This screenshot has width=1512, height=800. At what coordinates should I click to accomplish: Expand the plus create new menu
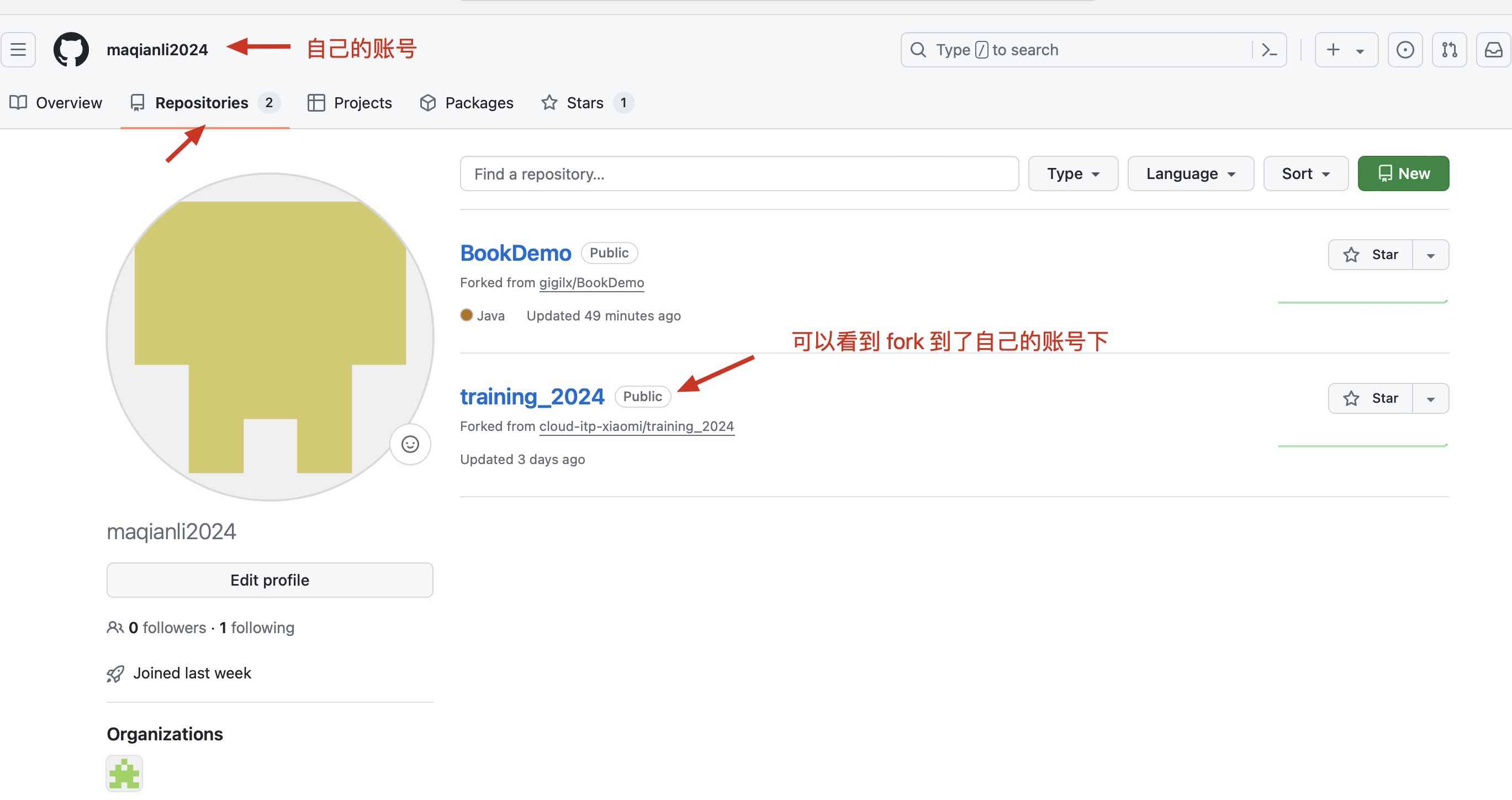(x=1345, y=50)
